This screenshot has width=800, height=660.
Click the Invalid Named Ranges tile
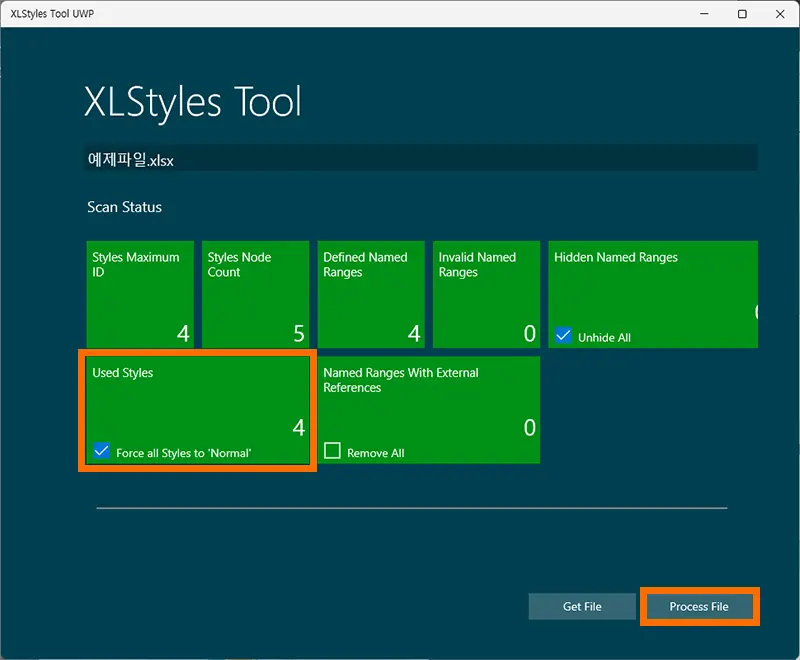click(486, 294)
